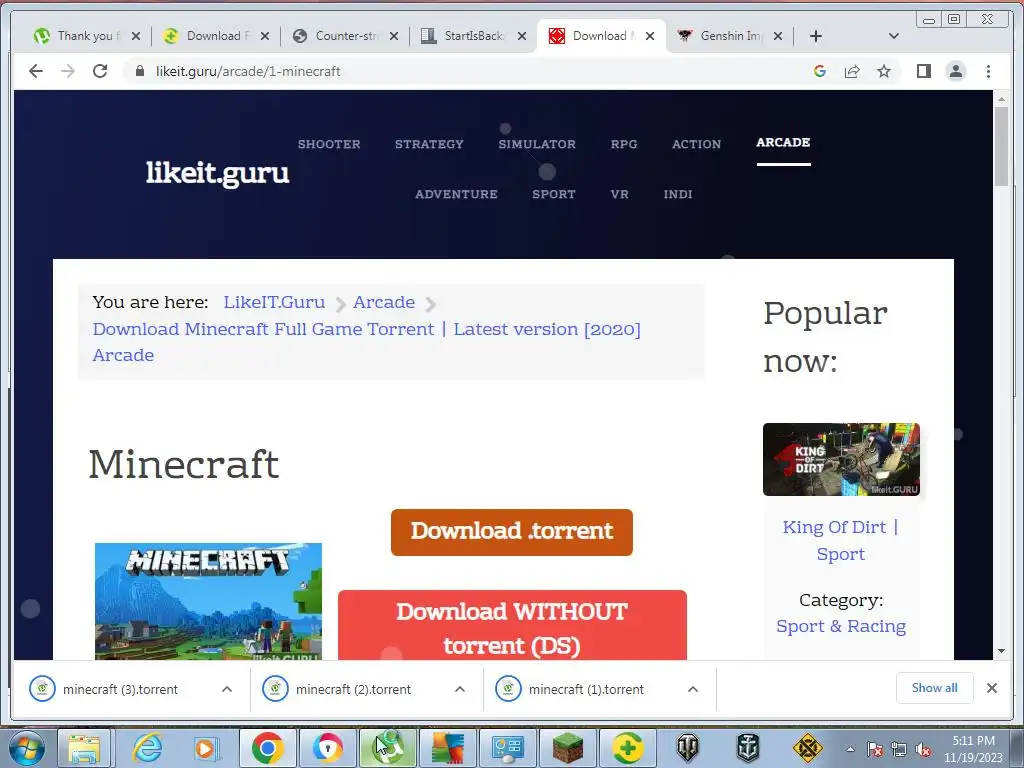Reload the current page
This screenshot has width=1024, height=768.
[100, 71]
